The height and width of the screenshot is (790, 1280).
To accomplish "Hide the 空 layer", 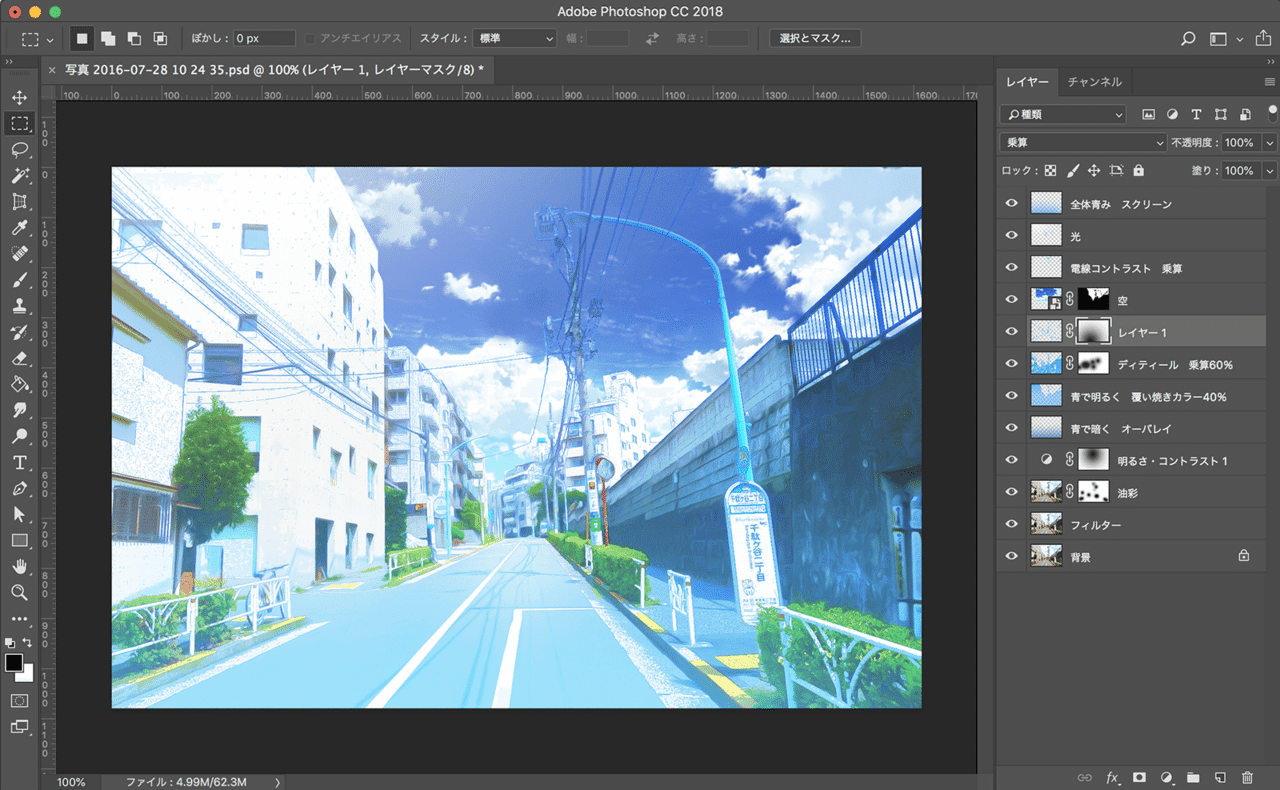I will (1012, 300).
